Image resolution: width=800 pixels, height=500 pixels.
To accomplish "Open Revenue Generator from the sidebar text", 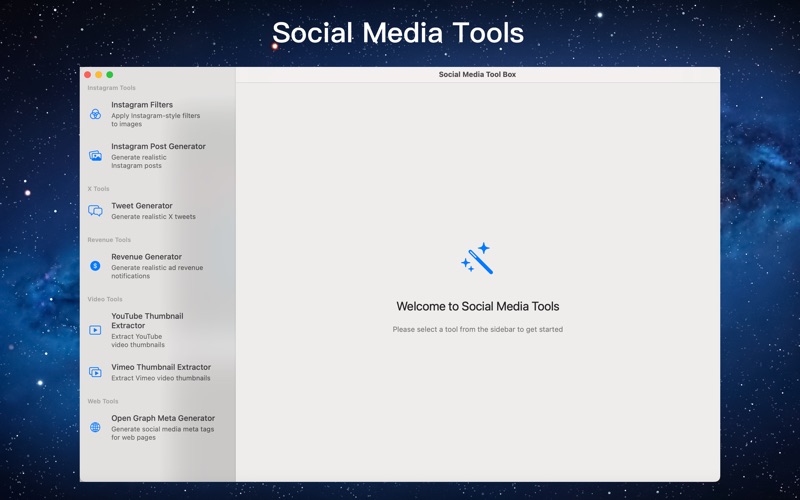I will pos(146,257).
